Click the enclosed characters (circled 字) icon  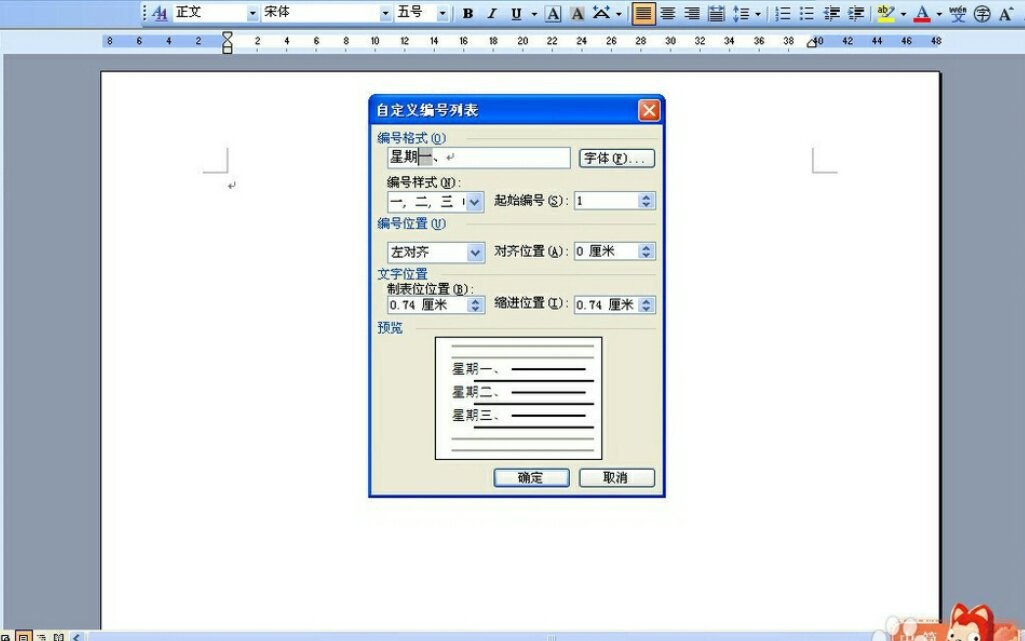tap(982, 13)
